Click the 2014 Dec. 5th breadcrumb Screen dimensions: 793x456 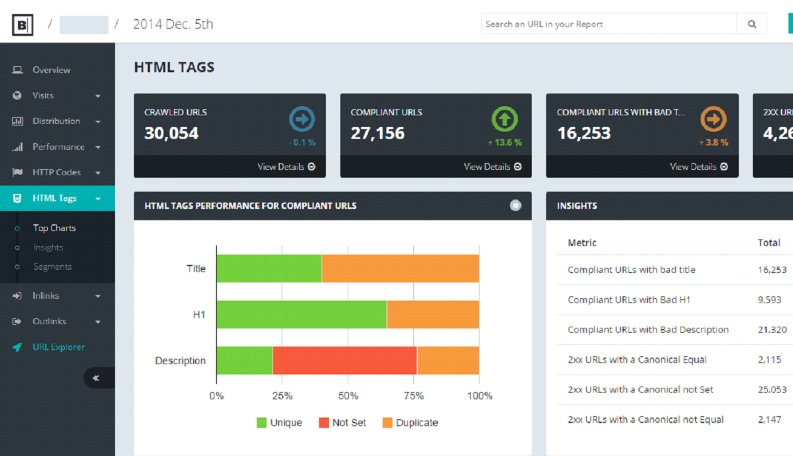point(173,24)
